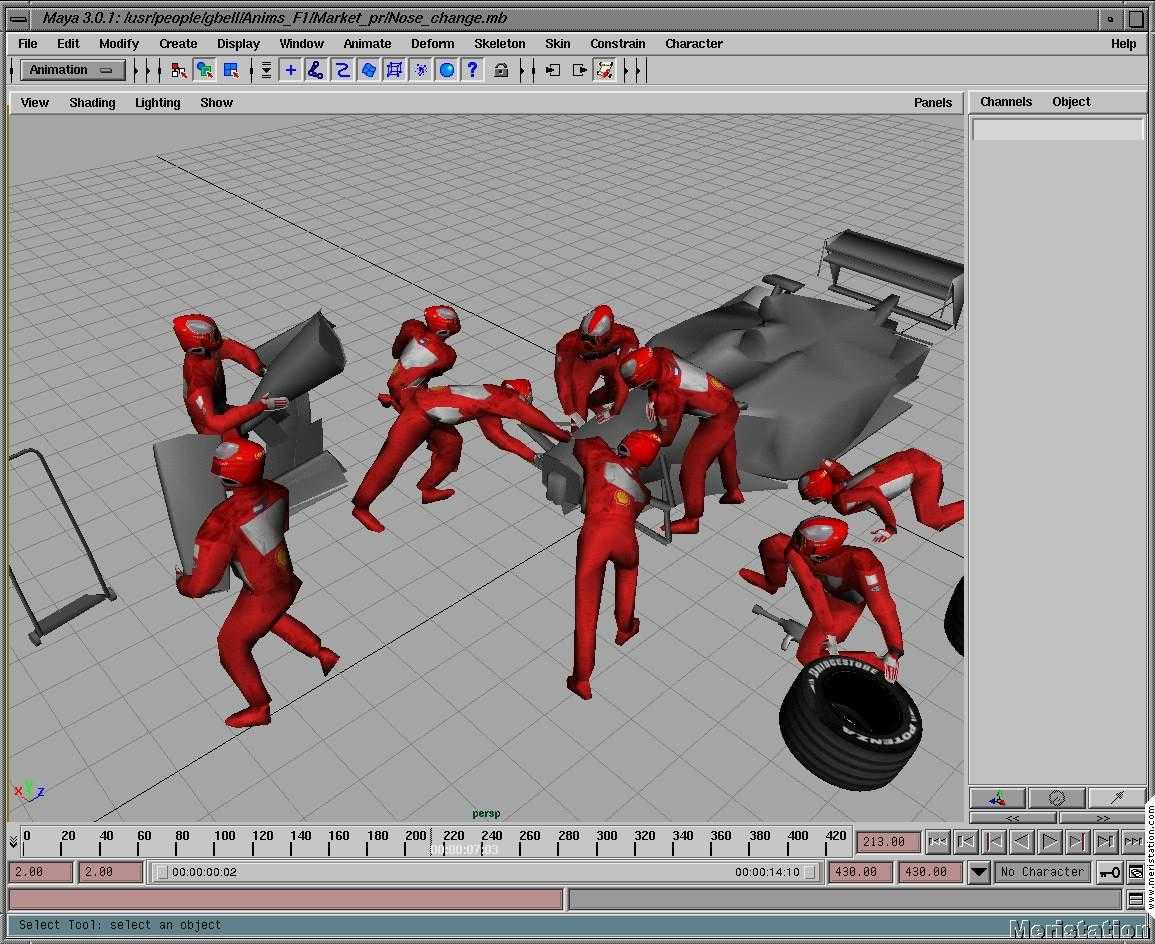Open the Channels menu in Channel Box

pyautogui.click(x=1005, y=102)
